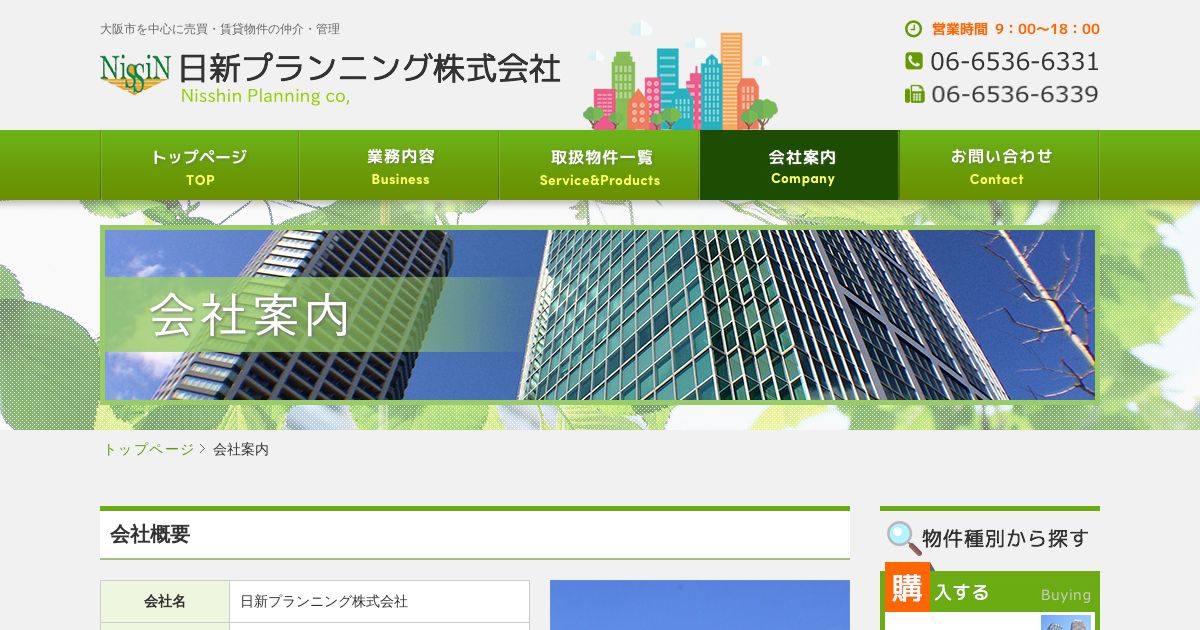
Task: Open the トップページ TOP menu item
Action: 200,165
